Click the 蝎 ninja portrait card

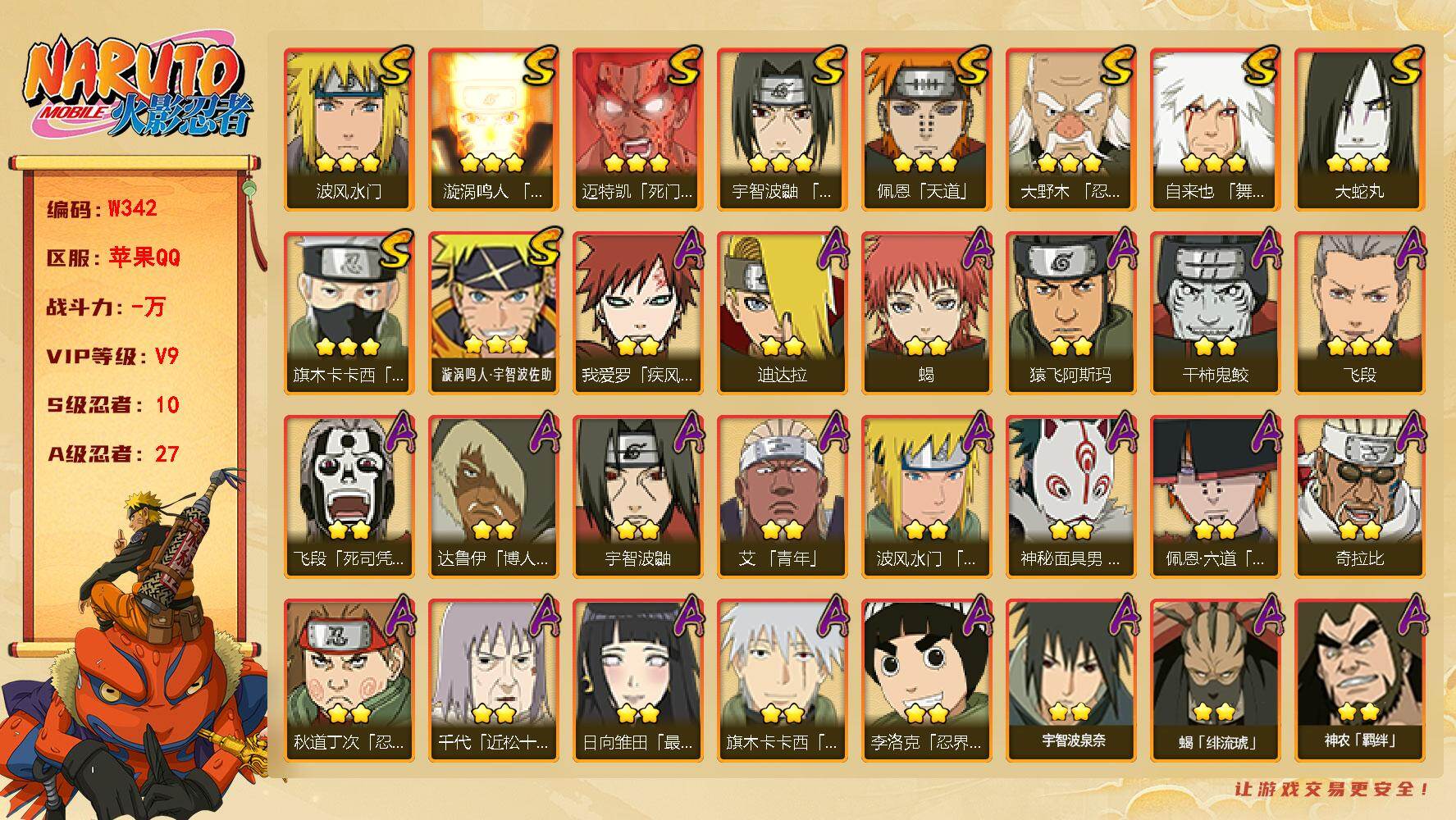click(927, 313)
